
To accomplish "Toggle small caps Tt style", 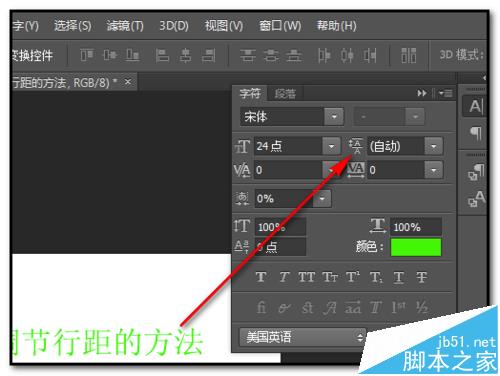I will tap(330, 277).
